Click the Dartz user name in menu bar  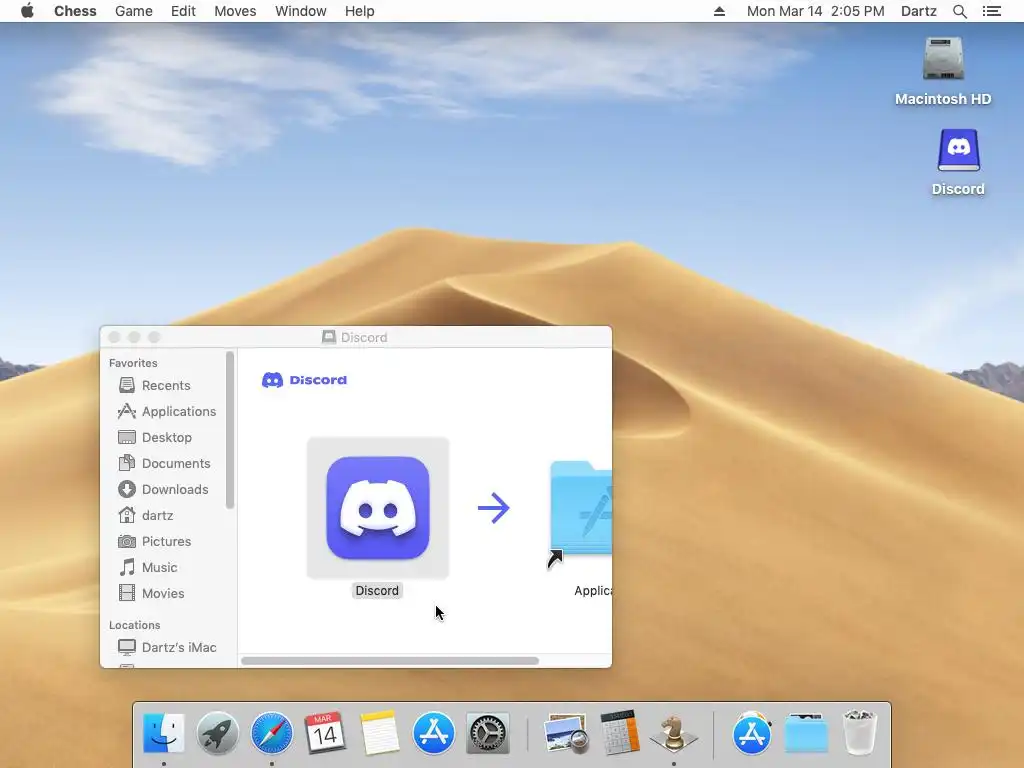[x=918, y=11]
